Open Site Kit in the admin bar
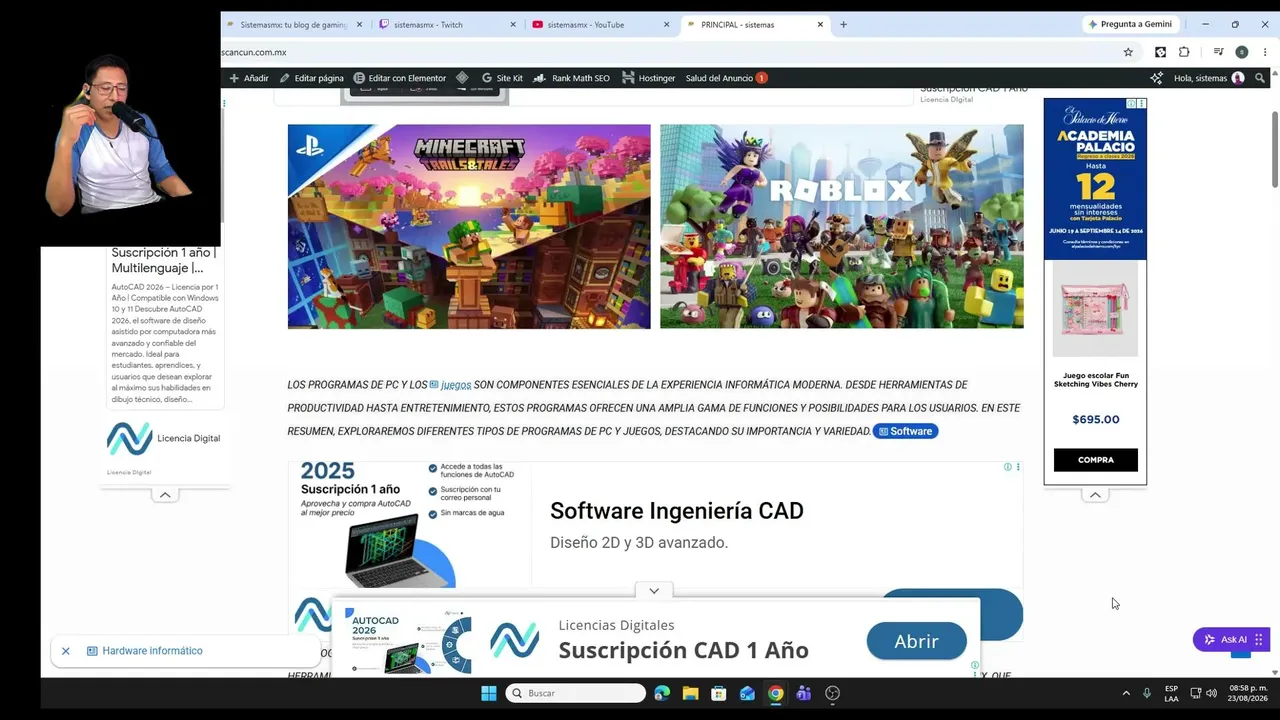1280x720 pixels. (502, 78)
